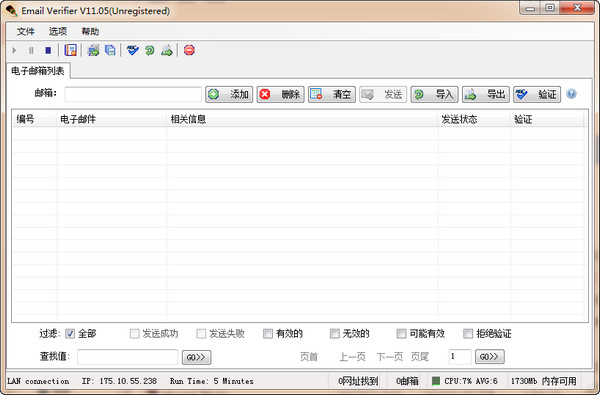This screenshot has height=395, width=600.
Task: Click the 'LAN connection' status text
Action: [38, 381]
